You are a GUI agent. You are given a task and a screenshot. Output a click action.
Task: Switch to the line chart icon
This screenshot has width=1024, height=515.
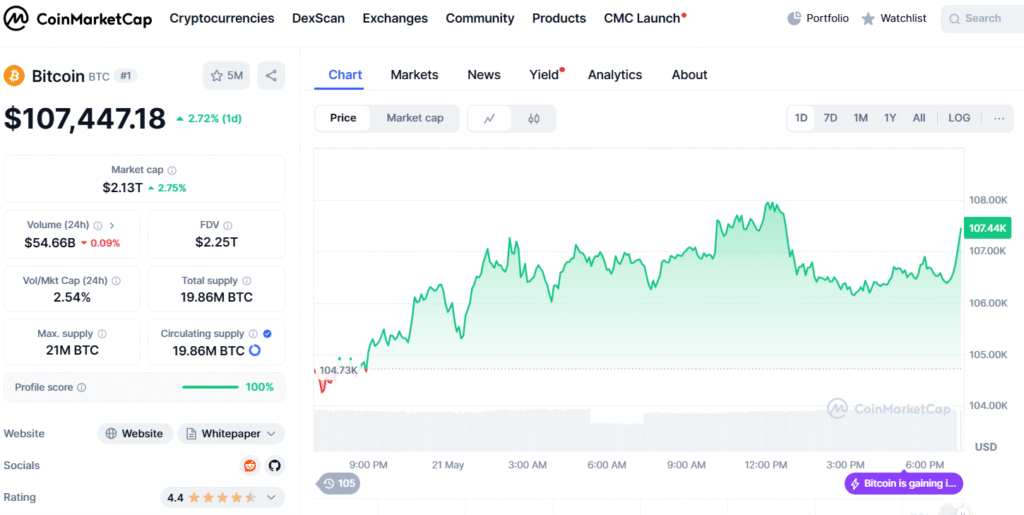tap(489, 119)
